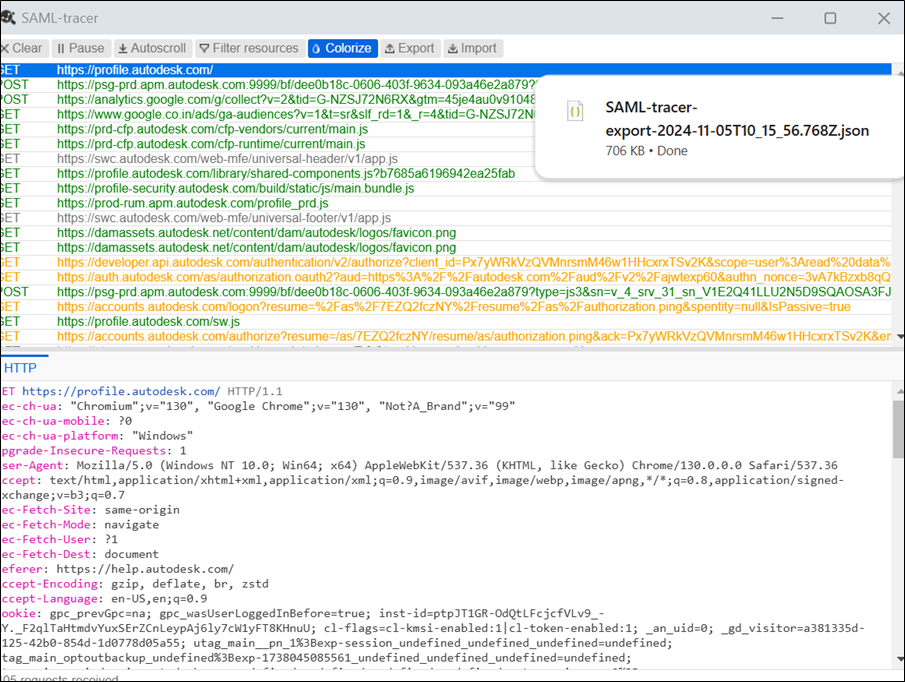
Task: Click the Export button
Action: tap(410, 48)
